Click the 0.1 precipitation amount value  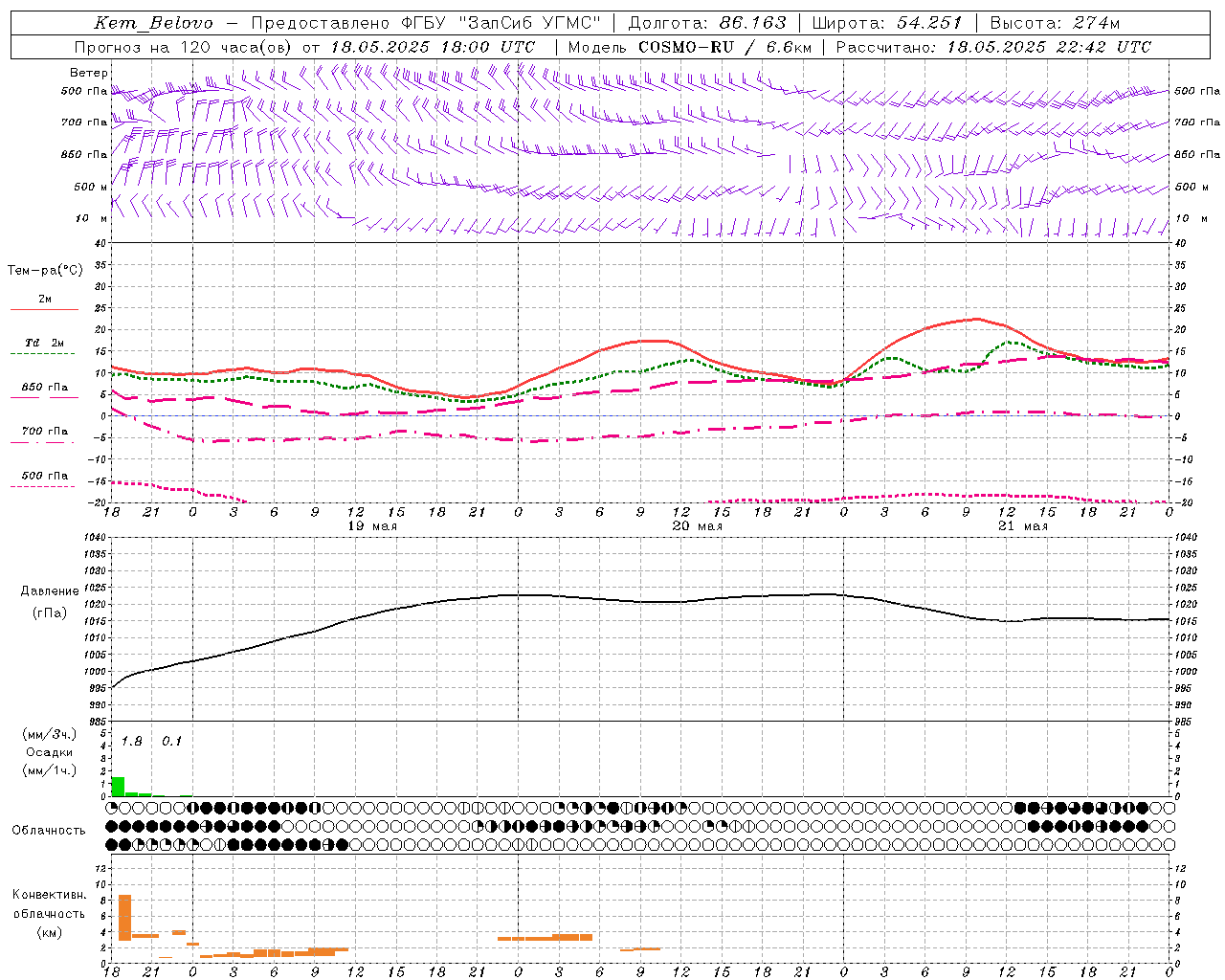pos(171,742)
